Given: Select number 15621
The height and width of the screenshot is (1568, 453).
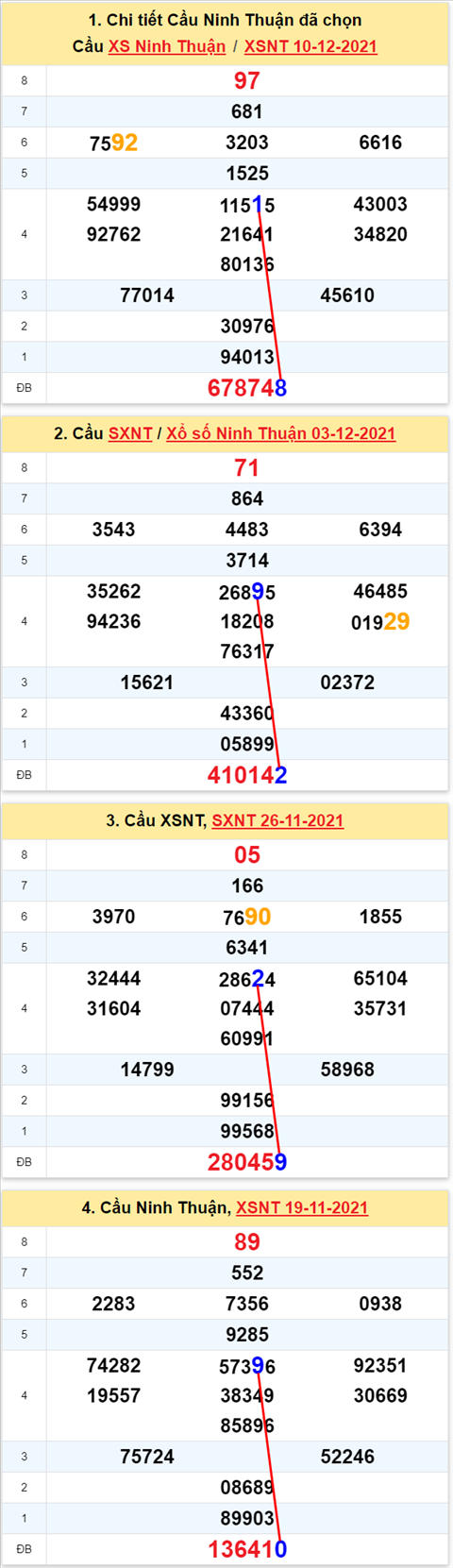Looking at the screenshot, I should 147,683.
